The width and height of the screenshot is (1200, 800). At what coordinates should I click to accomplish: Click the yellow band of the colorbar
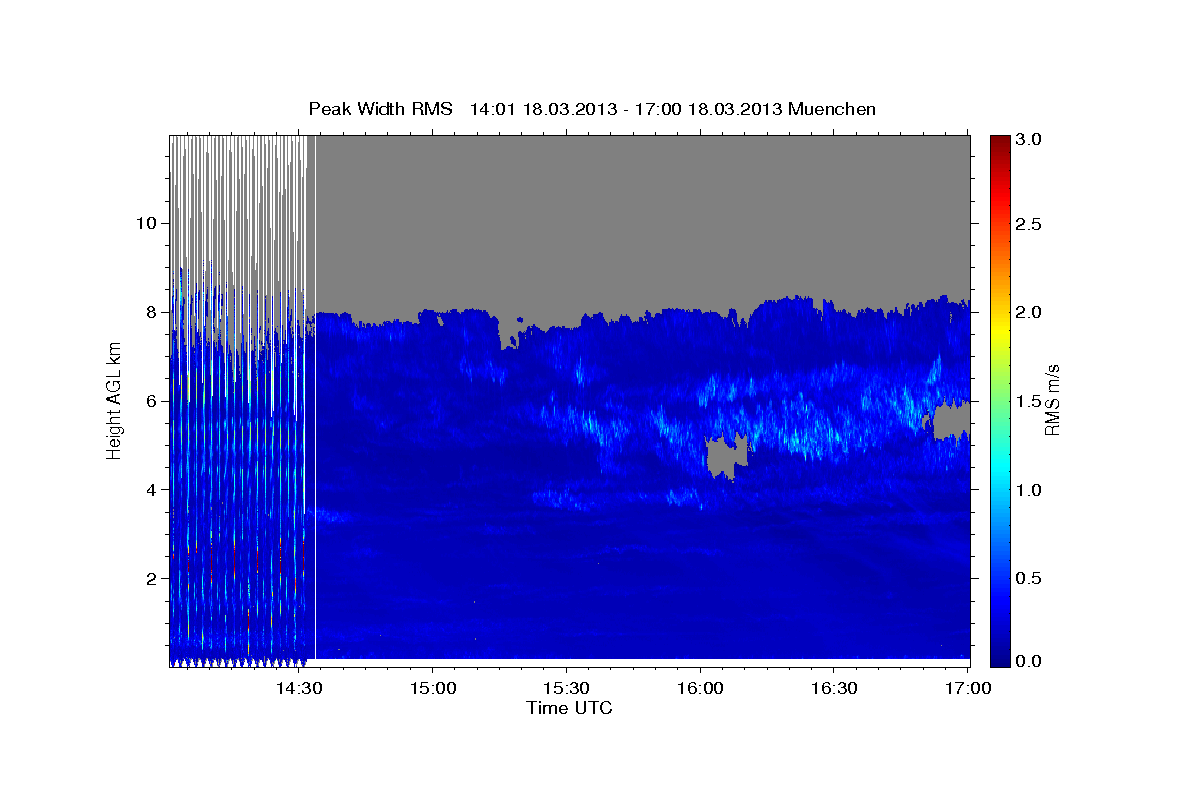click(x=999, y=330)
